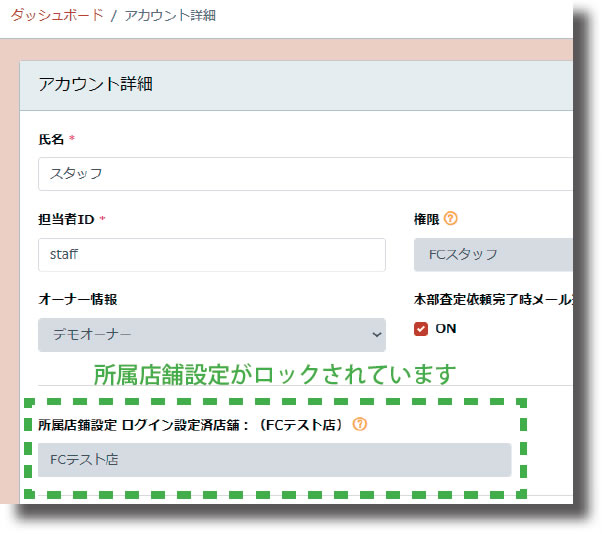Focus the 氏名 field containing スタッフ
The height and width of the screenshot is (534, 602).
click(x=305, y=173)
